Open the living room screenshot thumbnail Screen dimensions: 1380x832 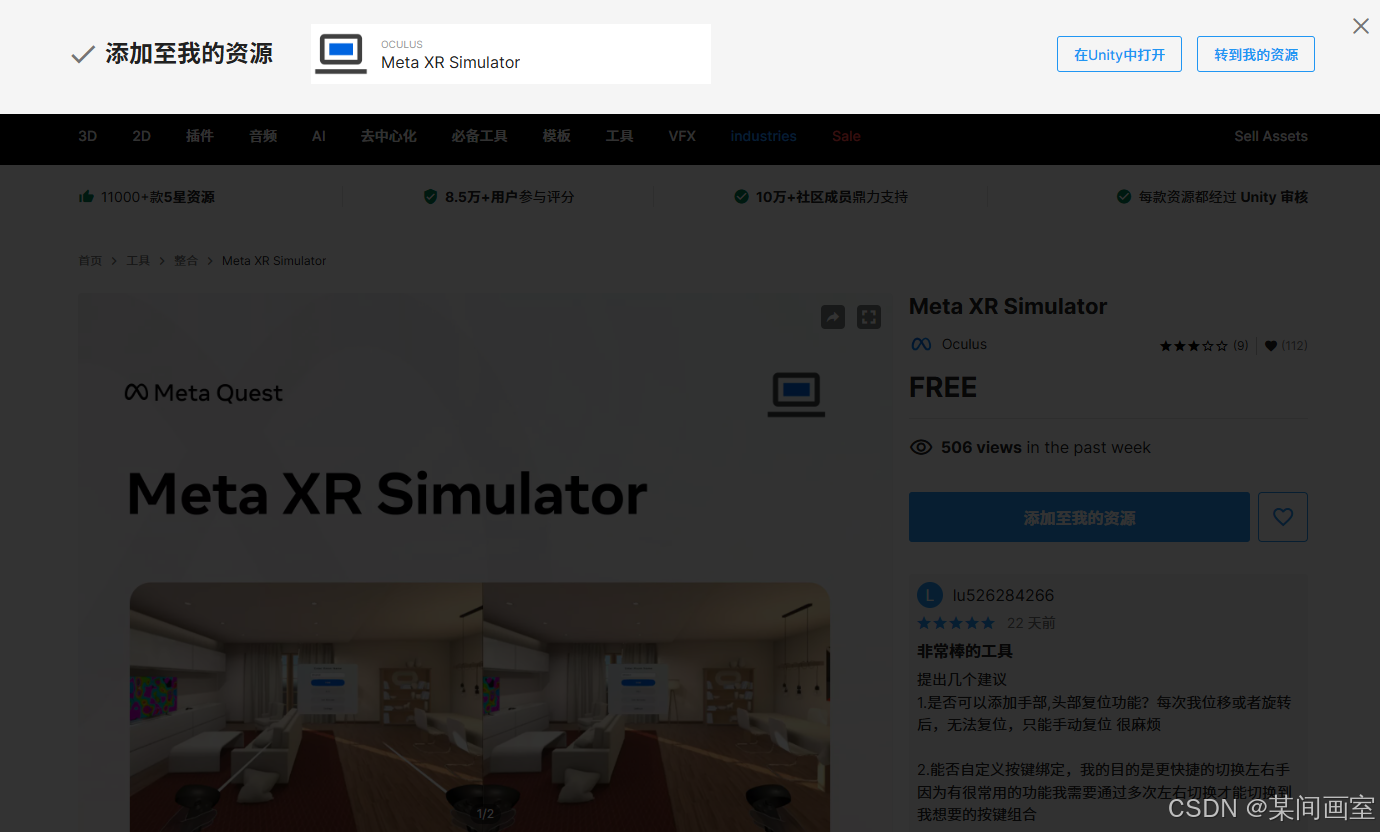click(480, 706)
